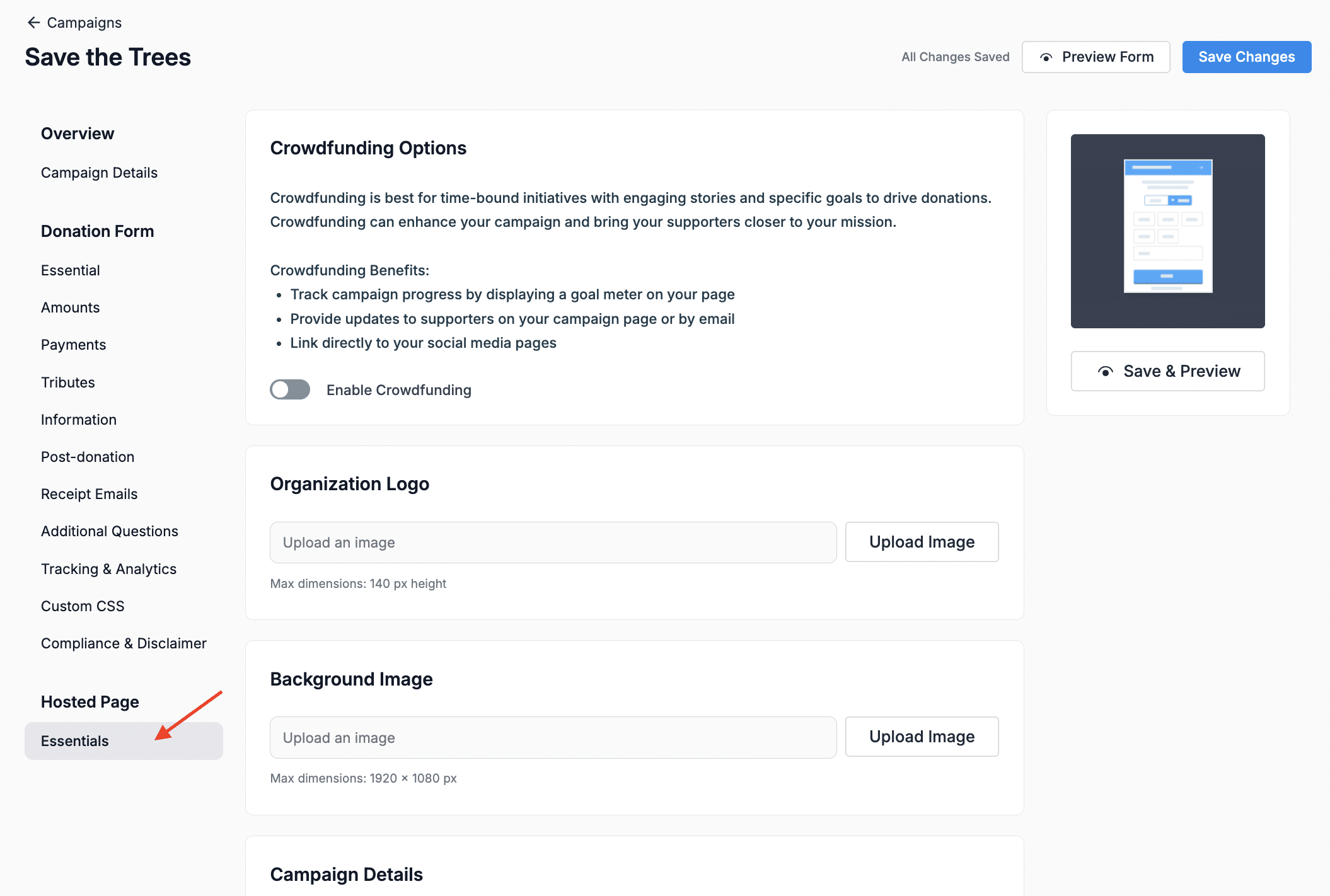Click Upload Image for Organization Logo

[922, 542]
